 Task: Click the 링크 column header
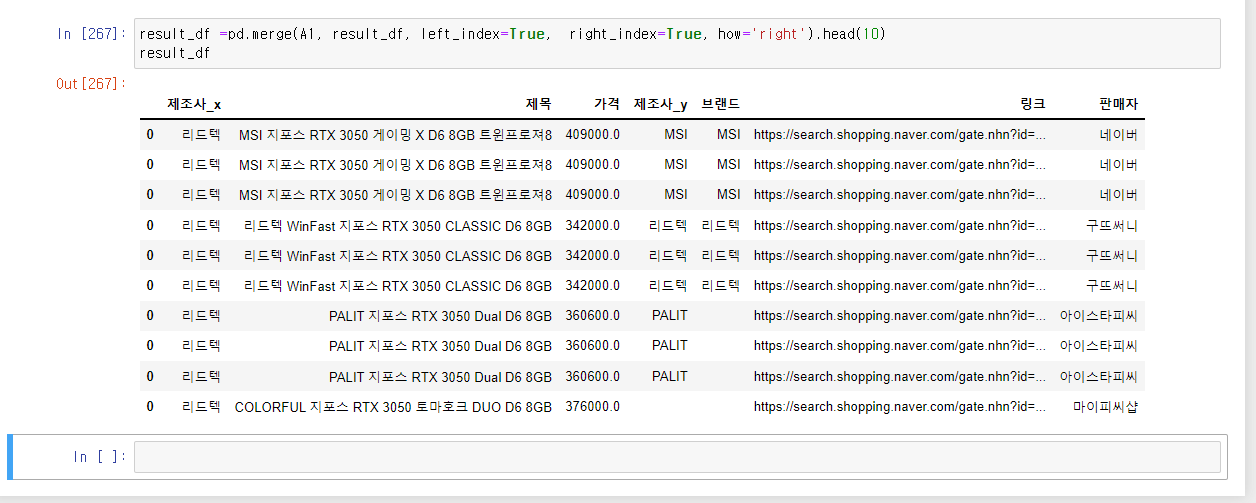click(x=1033, y=103)
